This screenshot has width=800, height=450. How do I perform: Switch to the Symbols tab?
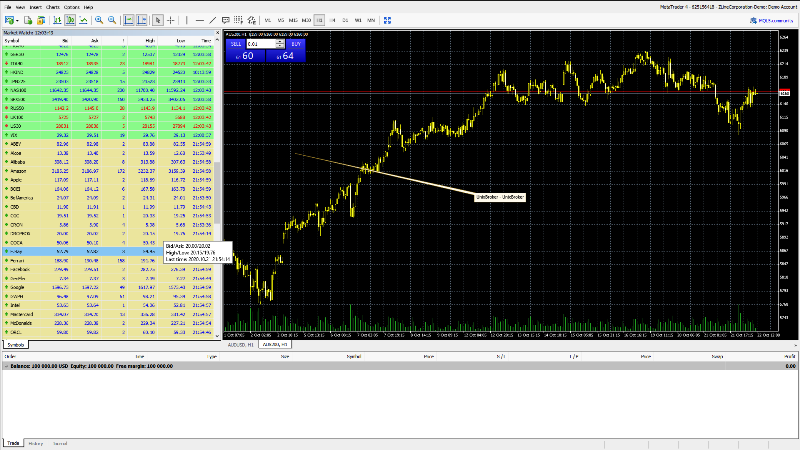[x=15, y=345]
